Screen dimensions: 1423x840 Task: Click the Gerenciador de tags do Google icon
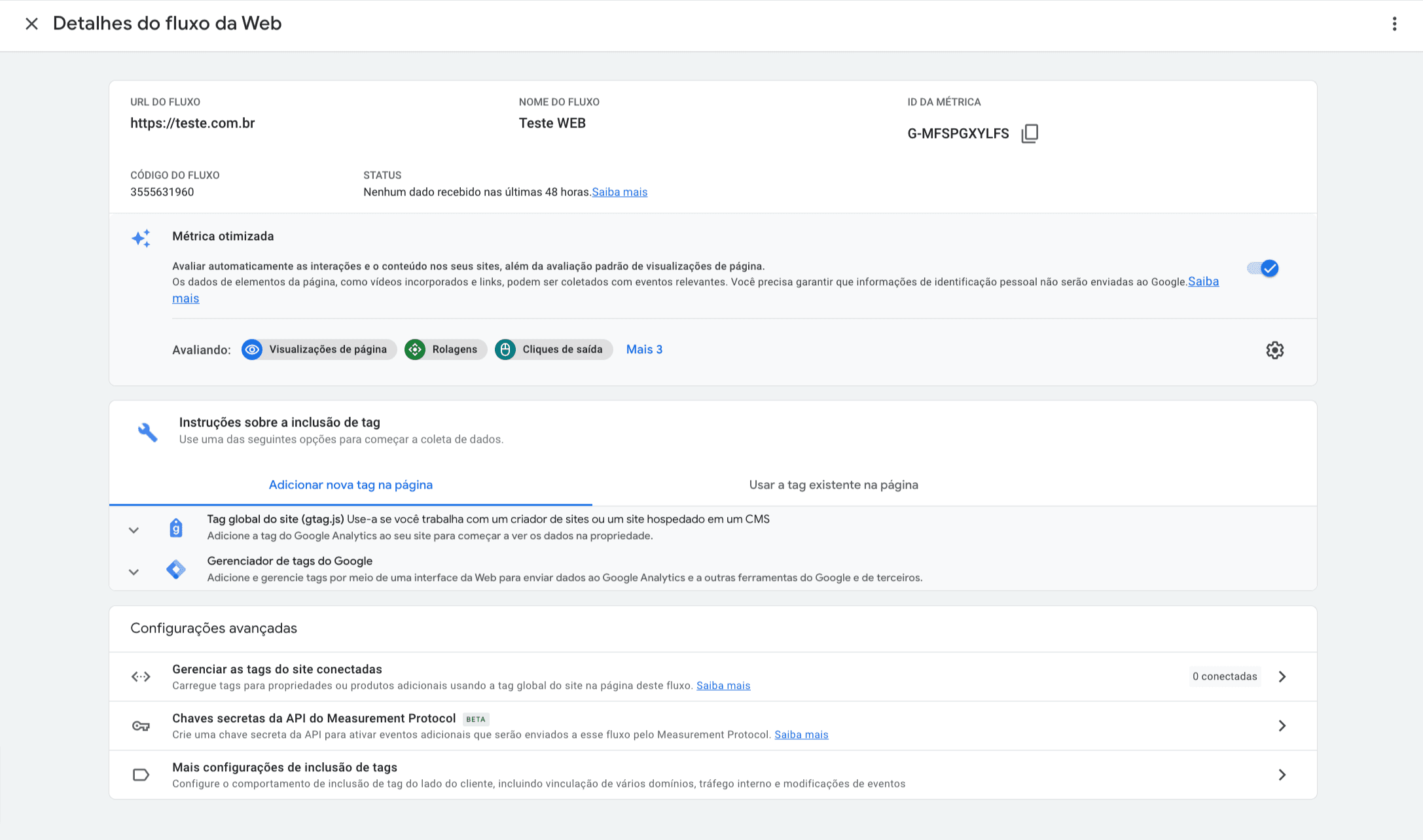pyautogui.click(x=175, y=569)
